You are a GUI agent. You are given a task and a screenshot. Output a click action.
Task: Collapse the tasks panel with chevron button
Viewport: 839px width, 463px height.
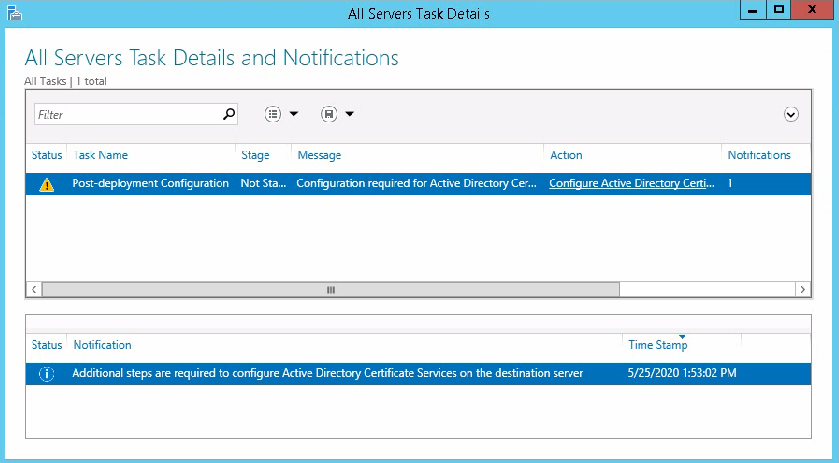(791, 115)
